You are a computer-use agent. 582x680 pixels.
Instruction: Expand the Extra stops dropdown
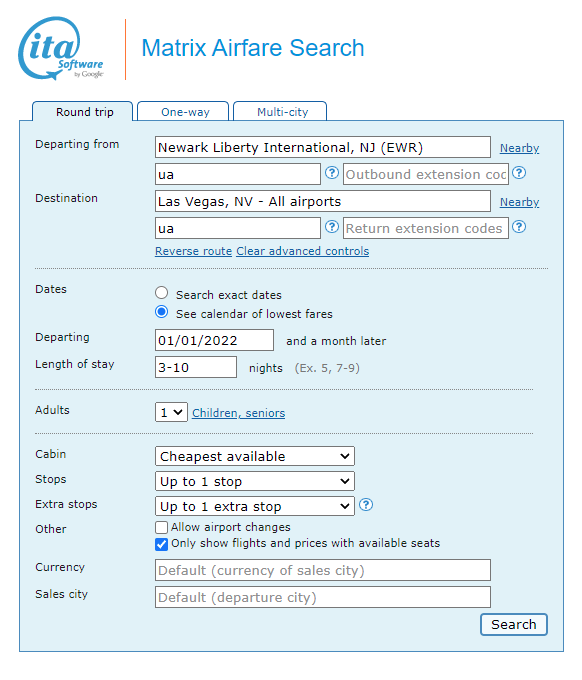click(255, 507)
